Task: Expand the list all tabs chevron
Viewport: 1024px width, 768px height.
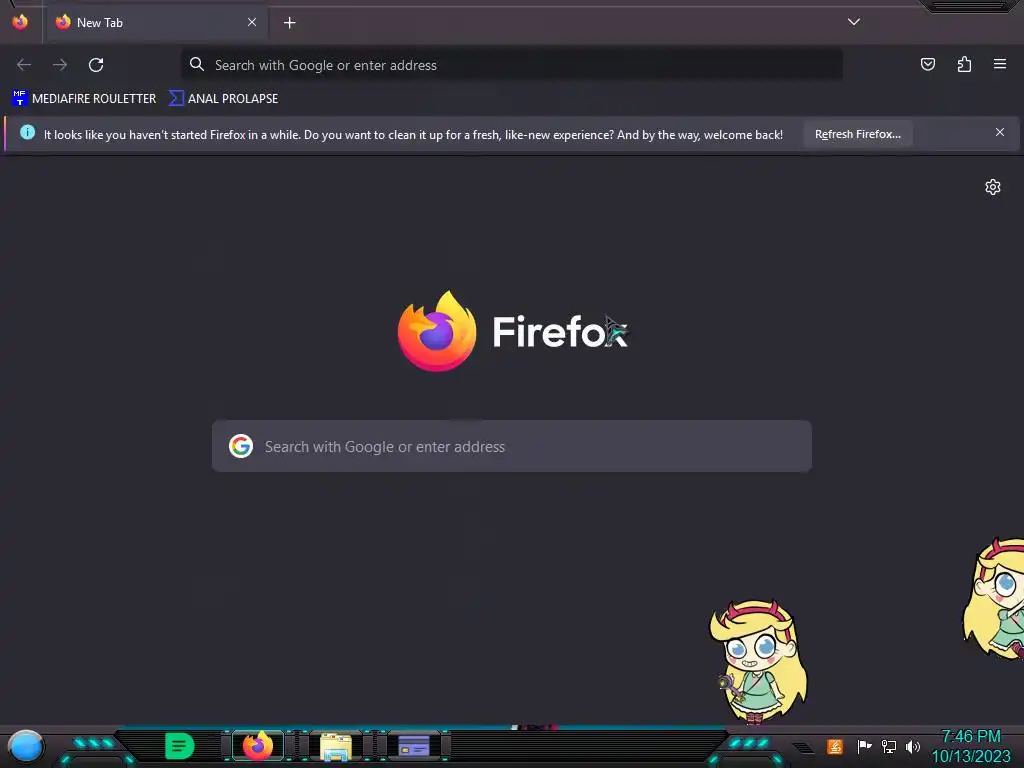Action: (x=853, y=22)
